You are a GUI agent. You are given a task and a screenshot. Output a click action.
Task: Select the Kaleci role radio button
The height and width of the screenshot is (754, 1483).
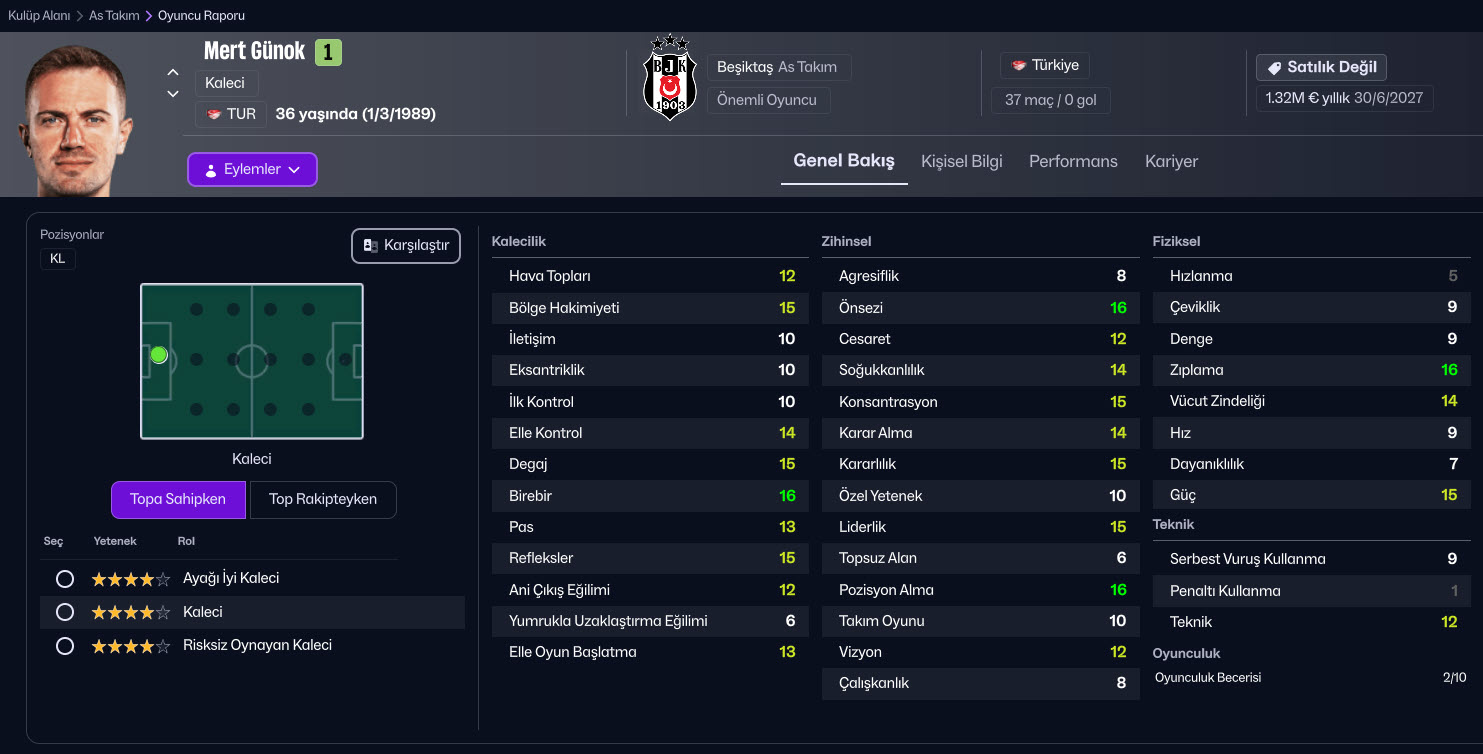coord(65,612)
